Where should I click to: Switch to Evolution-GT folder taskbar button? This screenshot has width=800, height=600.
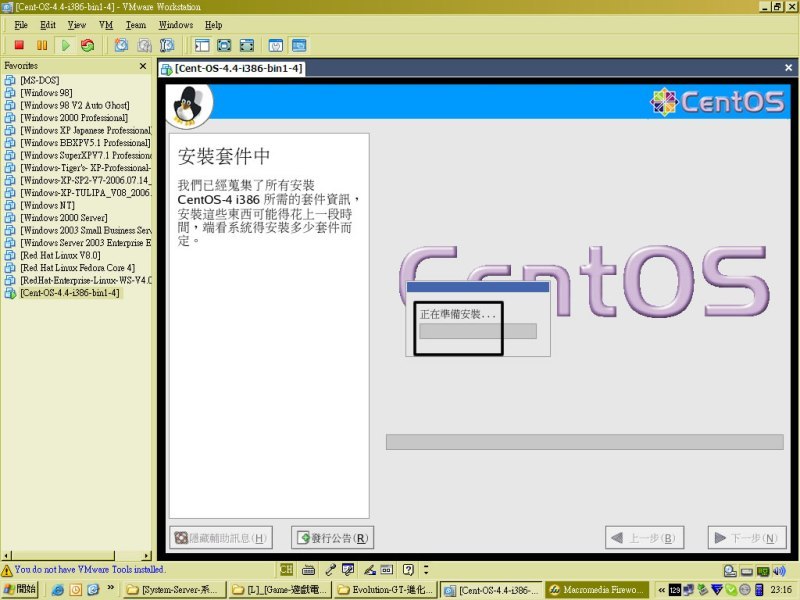point(386,590)
